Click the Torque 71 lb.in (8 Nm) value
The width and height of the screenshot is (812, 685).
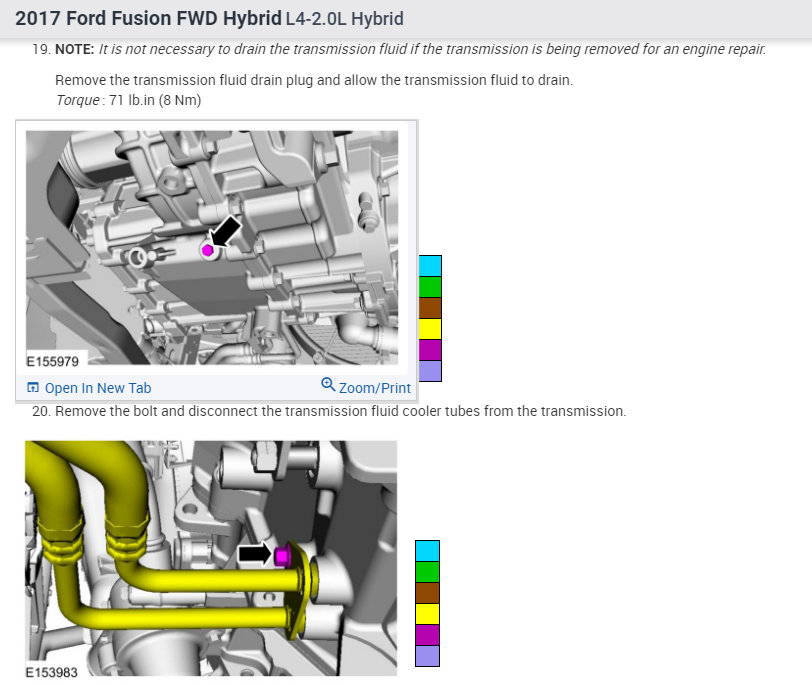click(128, 100)
